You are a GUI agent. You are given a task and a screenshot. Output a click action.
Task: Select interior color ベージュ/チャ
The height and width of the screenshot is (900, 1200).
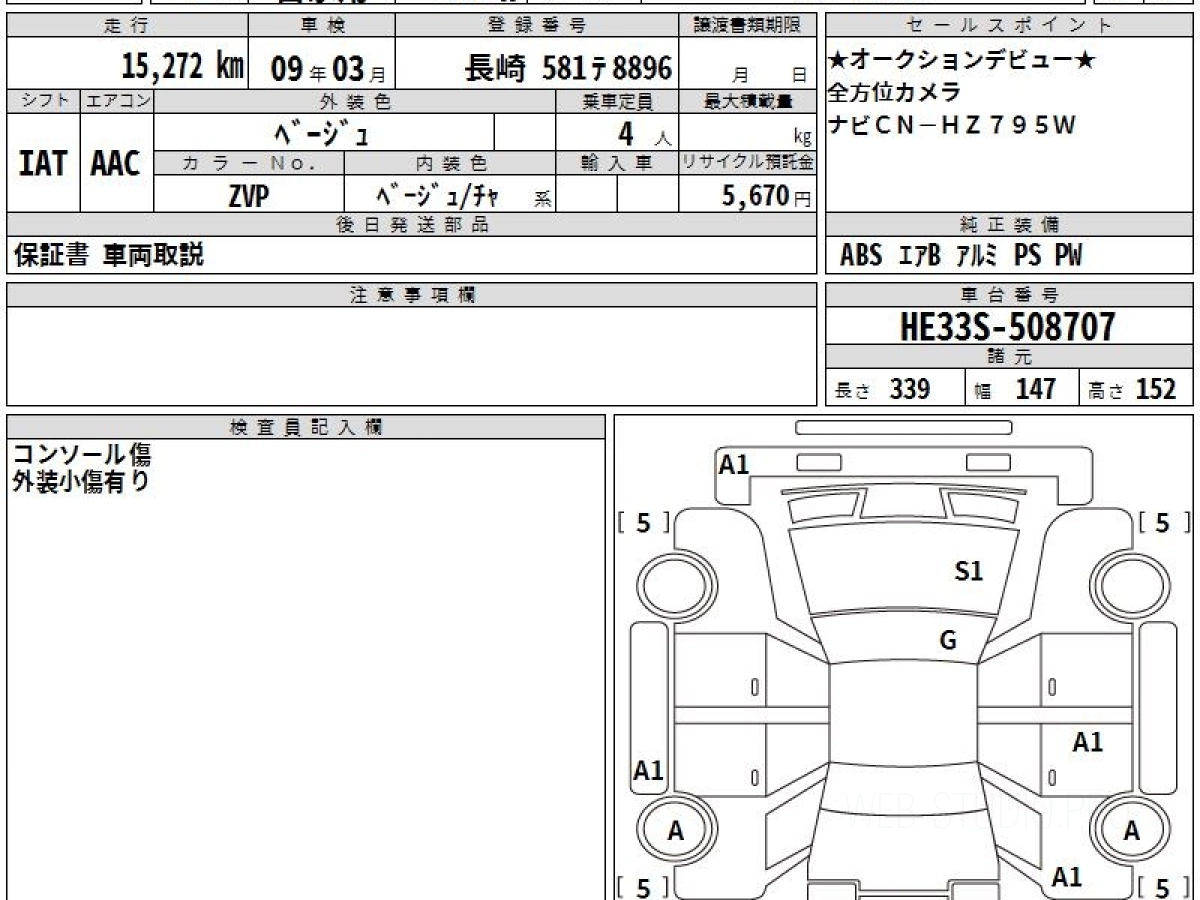pyautogui.click(x=436, y=195)
